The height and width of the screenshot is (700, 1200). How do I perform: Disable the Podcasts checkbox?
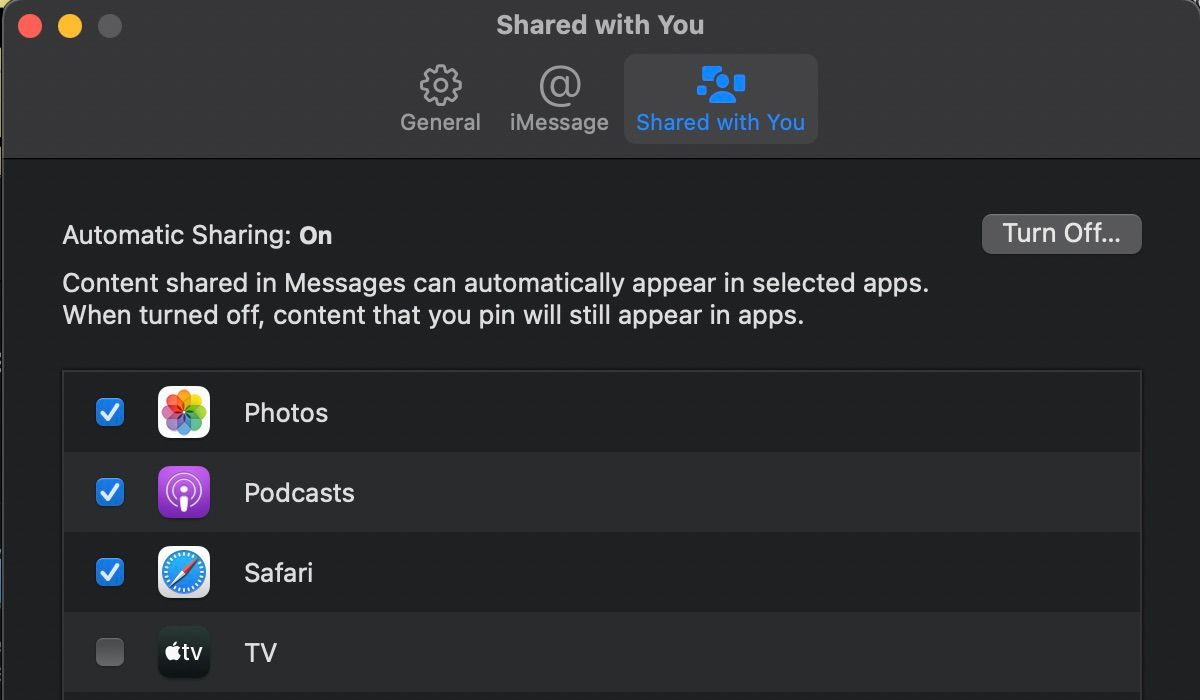(x=110, y=492)
